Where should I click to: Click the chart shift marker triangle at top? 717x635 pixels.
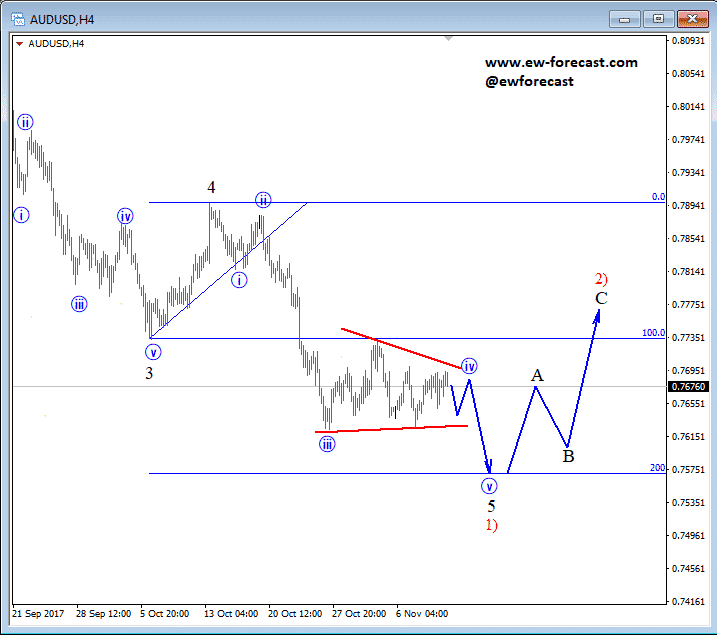[448, 39]
